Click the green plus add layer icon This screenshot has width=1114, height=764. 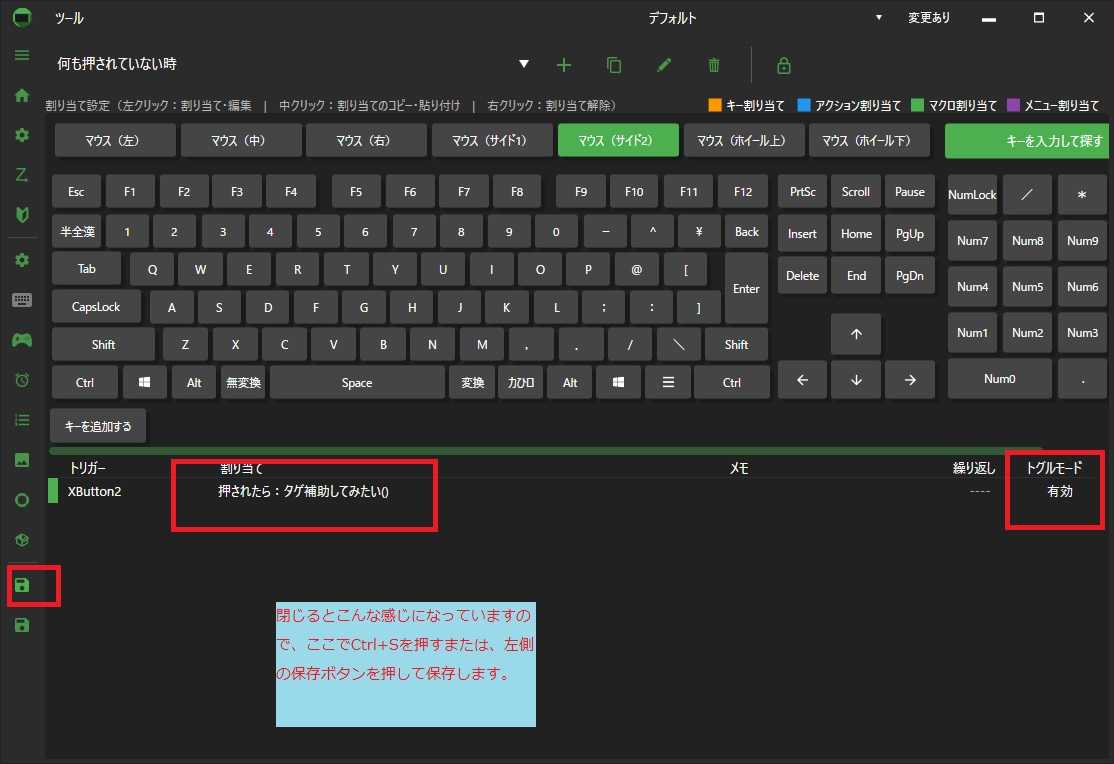coord(564,65)
